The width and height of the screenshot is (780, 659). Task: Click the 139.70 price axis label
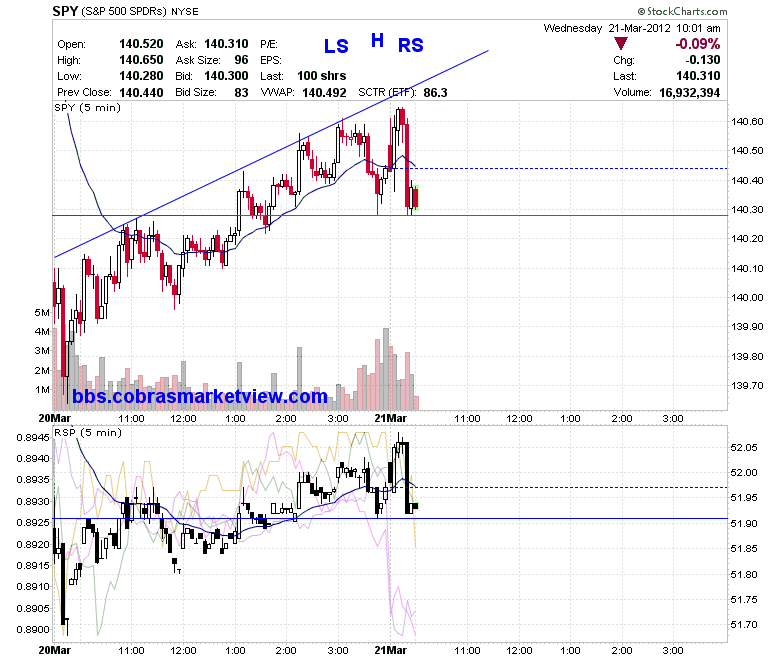(747, 385)
